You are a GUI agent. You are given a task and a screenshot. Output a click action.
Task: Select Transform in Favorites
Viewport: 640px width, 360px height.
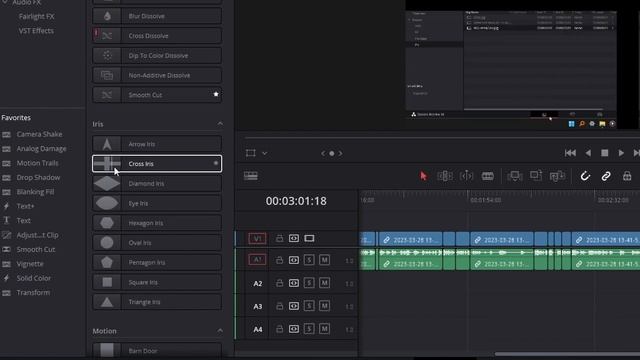click(x=33, y=293)
